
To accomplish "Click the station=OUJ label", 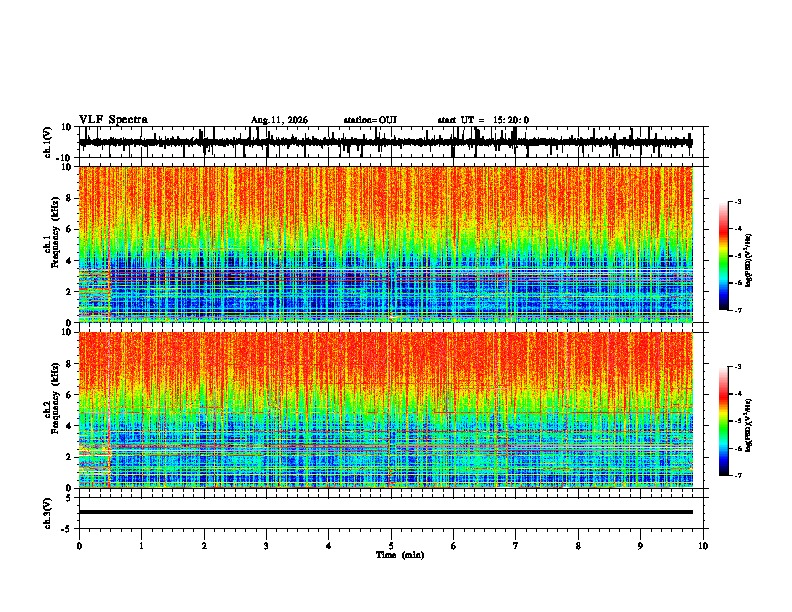I will tap(370, 120).
